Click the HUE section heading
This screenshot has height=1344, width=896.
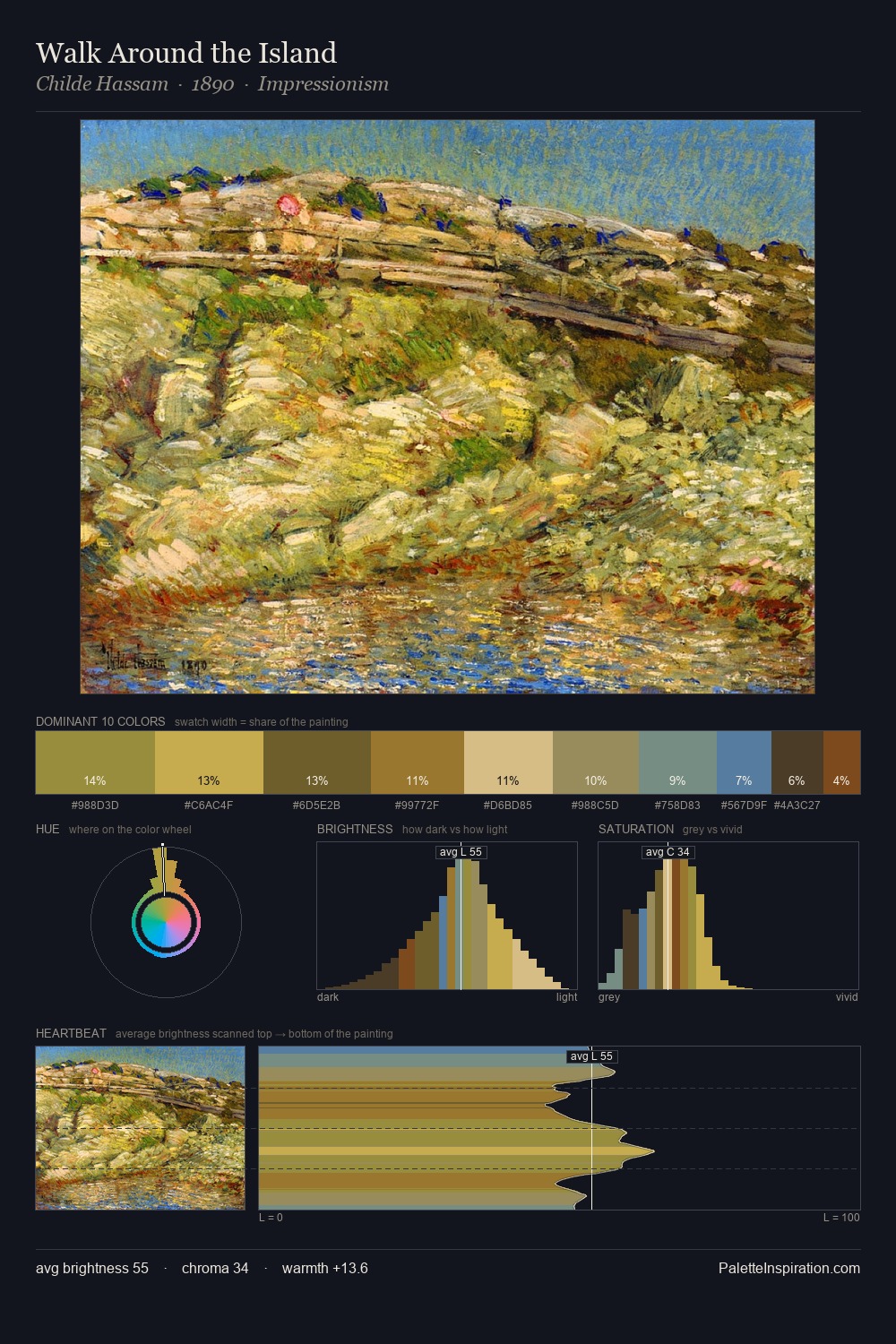click(47, 829)
